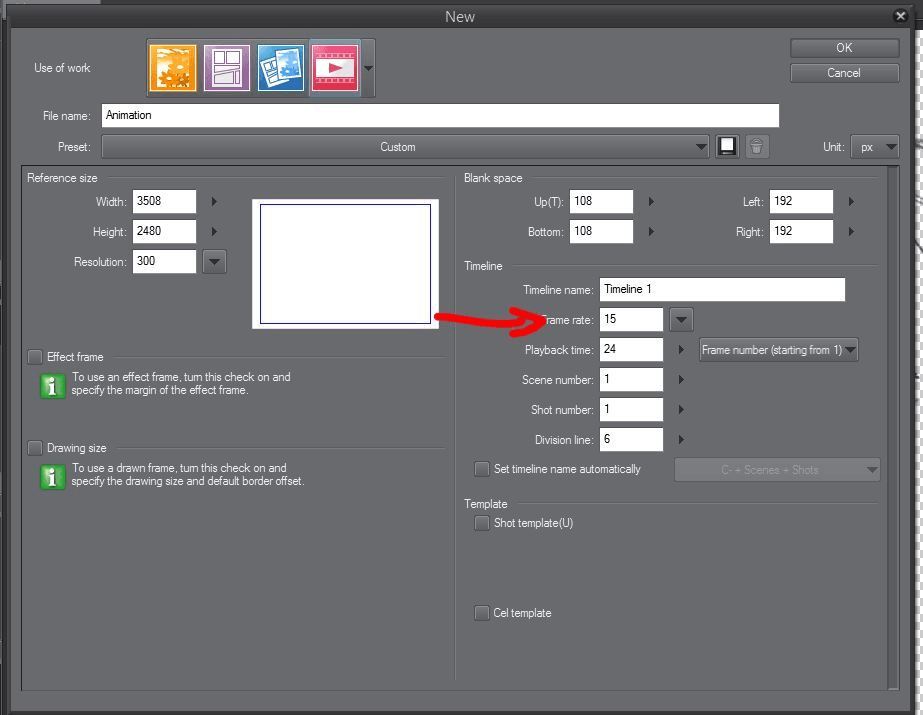Screen dimensions: 923x715
Task: Check the Shot template(U) option
Action: (x=482, y=523)
